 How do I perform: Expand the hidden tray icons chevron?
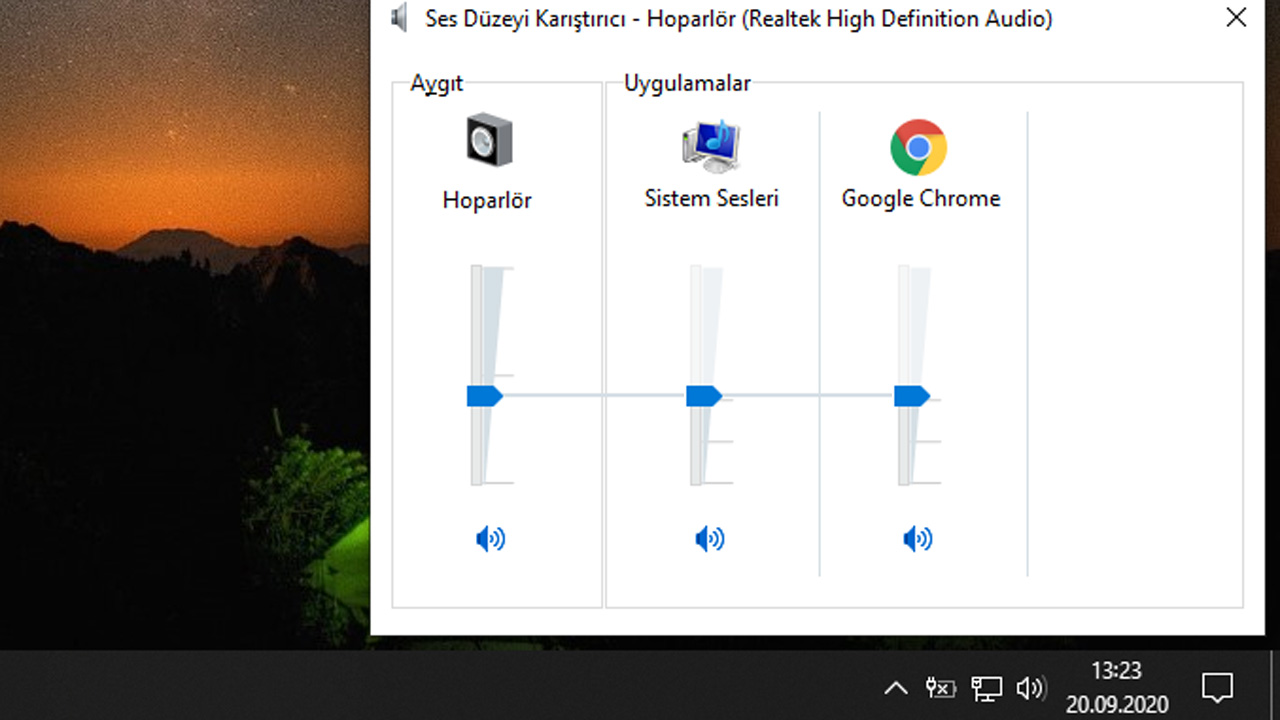pyautogui.click(x=896, y=688)
